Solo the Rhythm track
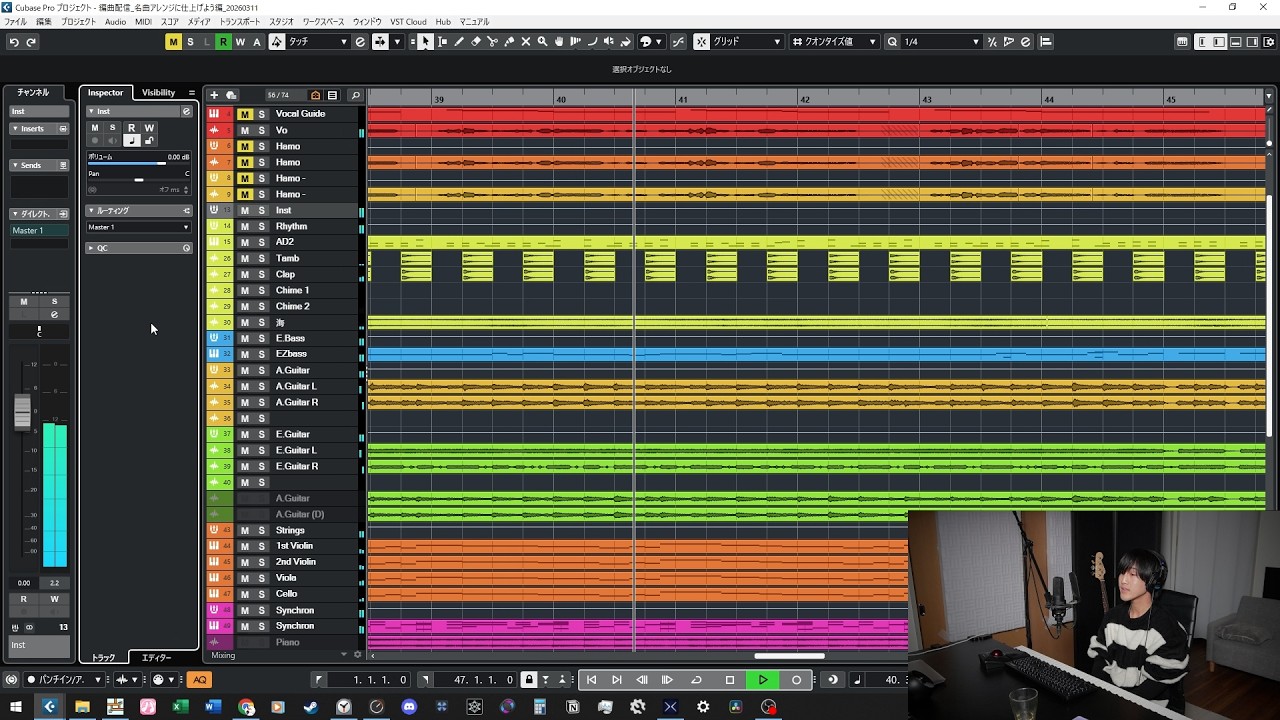 click(x=262, y=227)
